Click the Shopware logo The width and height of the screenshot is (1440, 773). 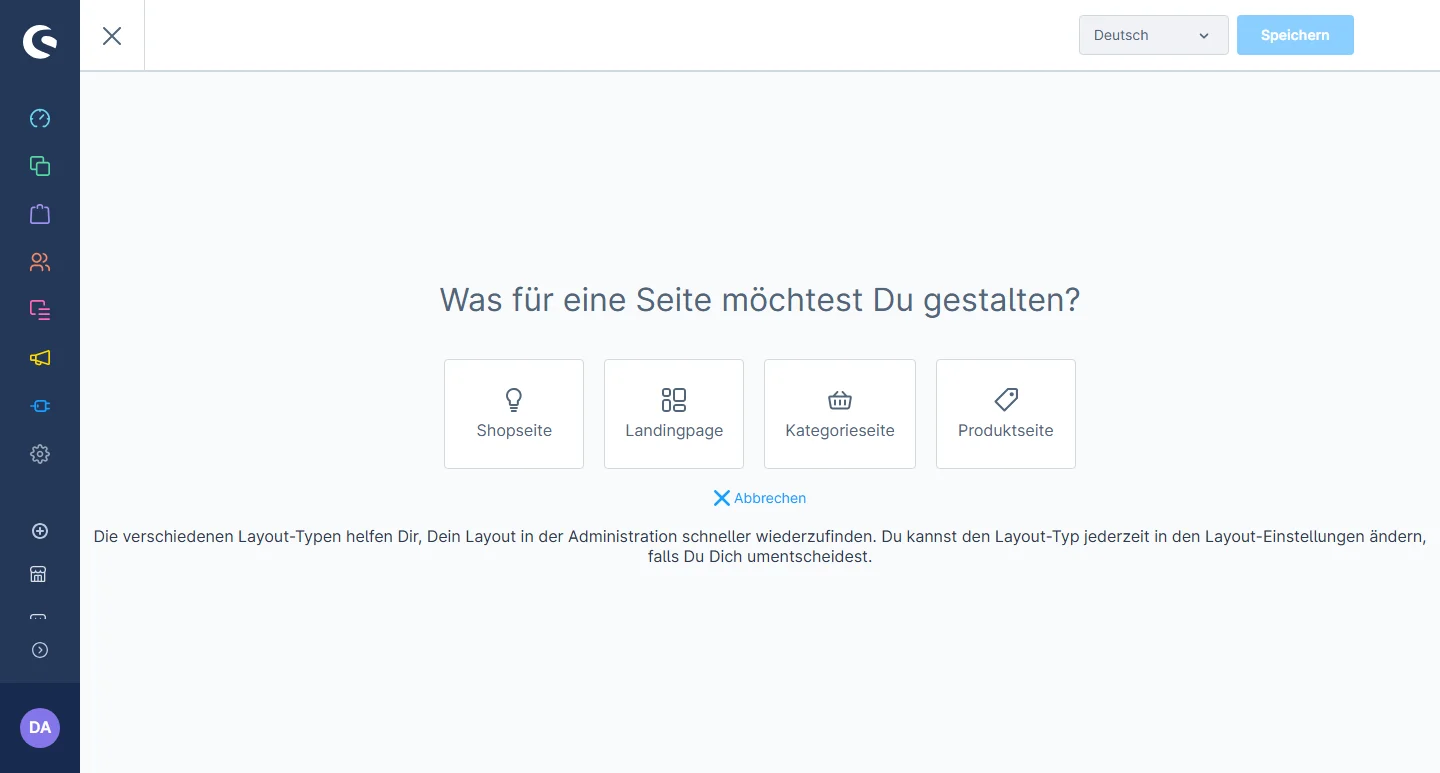point(40,42)
